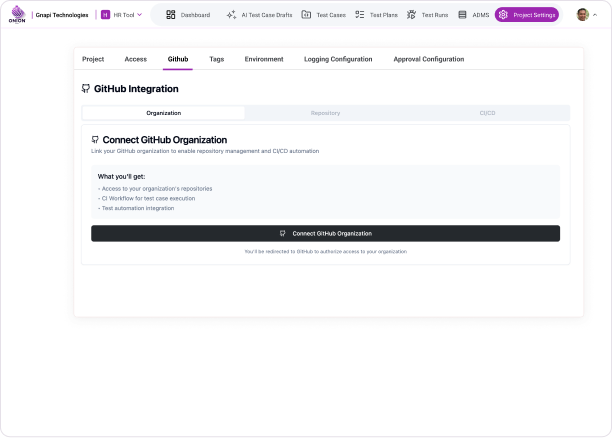Click the Test Cases folder icon
Screen dimensions: 612x438
click(x=306, y=15)
